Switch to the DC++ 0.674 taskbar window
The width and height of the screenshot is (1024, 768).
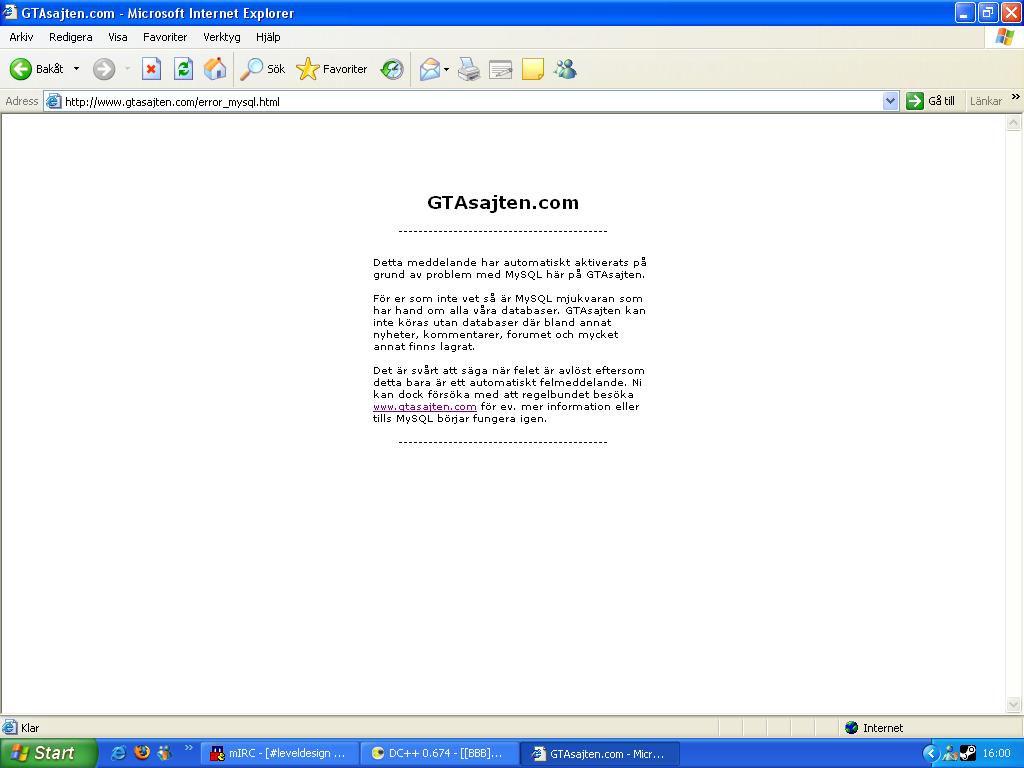point(440,754)
